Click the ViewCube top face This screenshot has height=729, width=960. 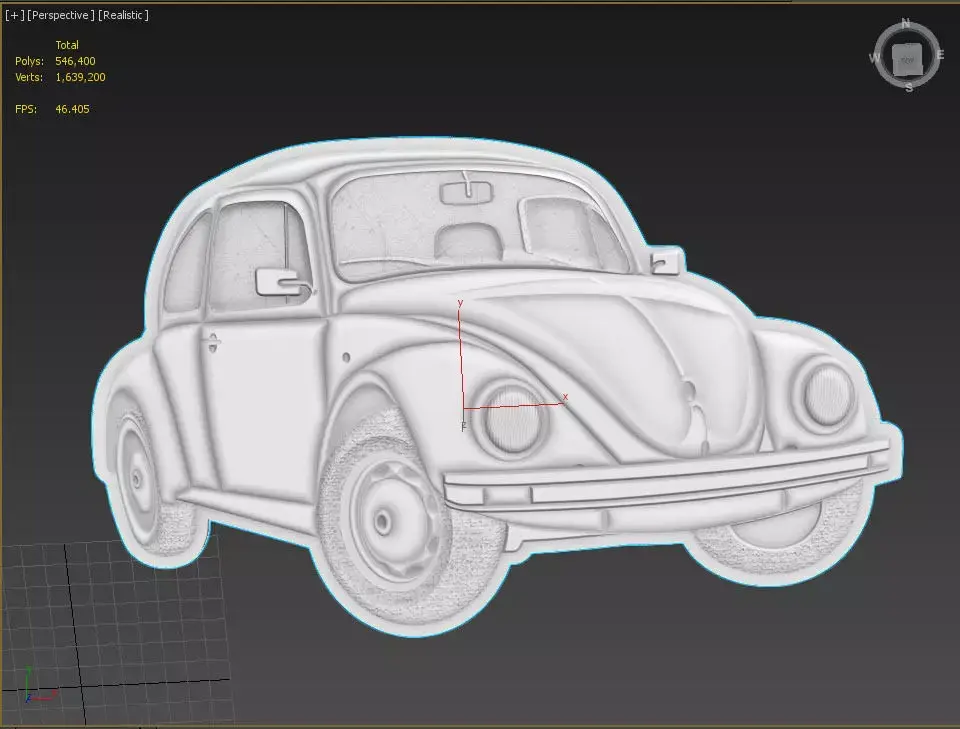click(907, 59)
